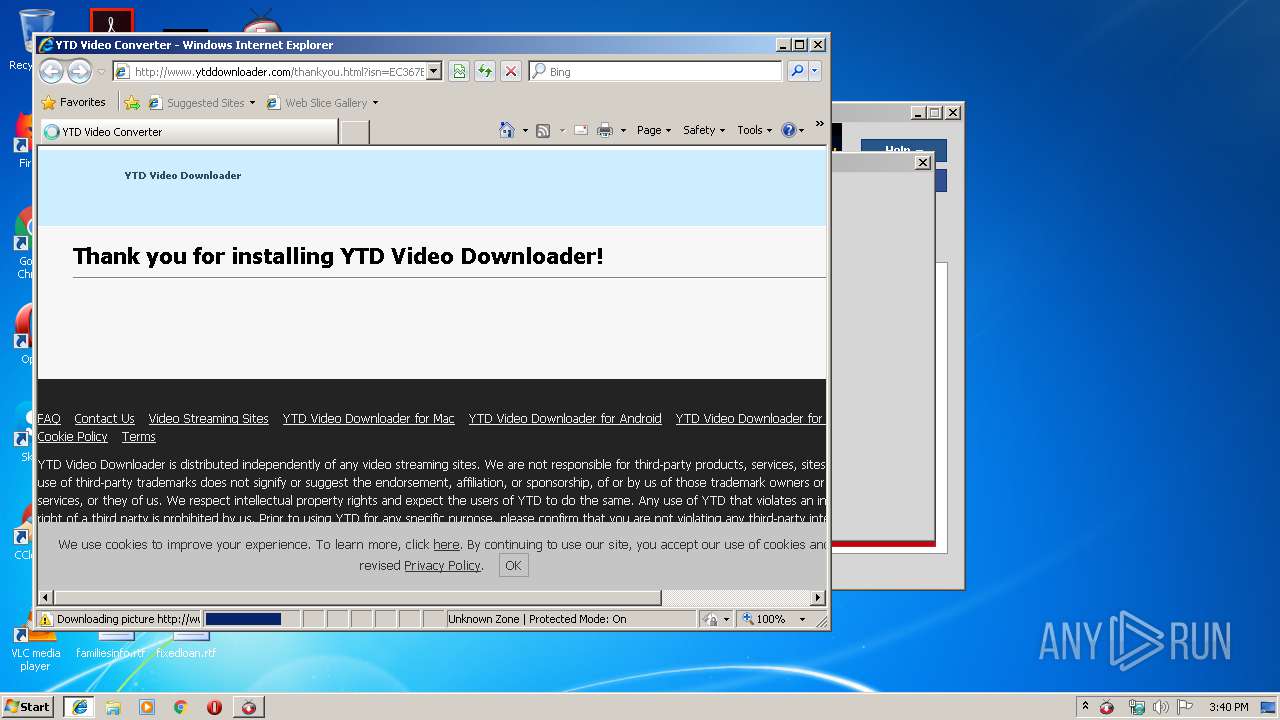The height and width of the screenshot is (720, 1280).
Task: Open the Tools menu
Action: tap(755, 130)
